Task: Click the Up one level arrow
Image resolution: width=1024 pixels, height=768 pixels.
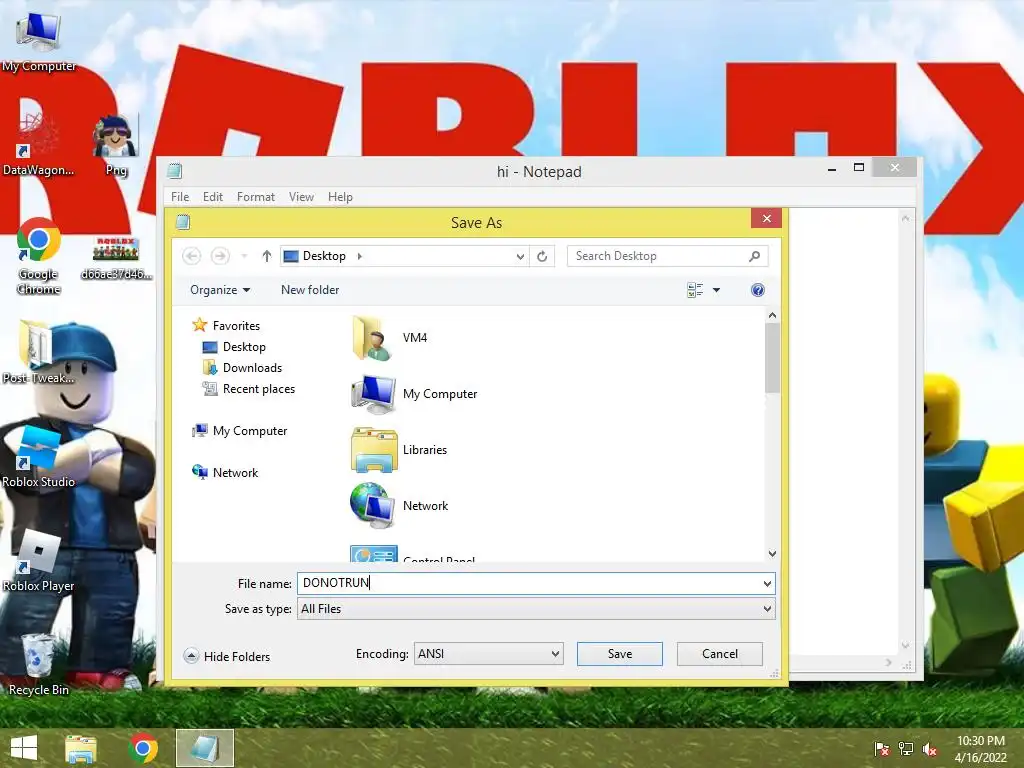Action: (266, 256)
